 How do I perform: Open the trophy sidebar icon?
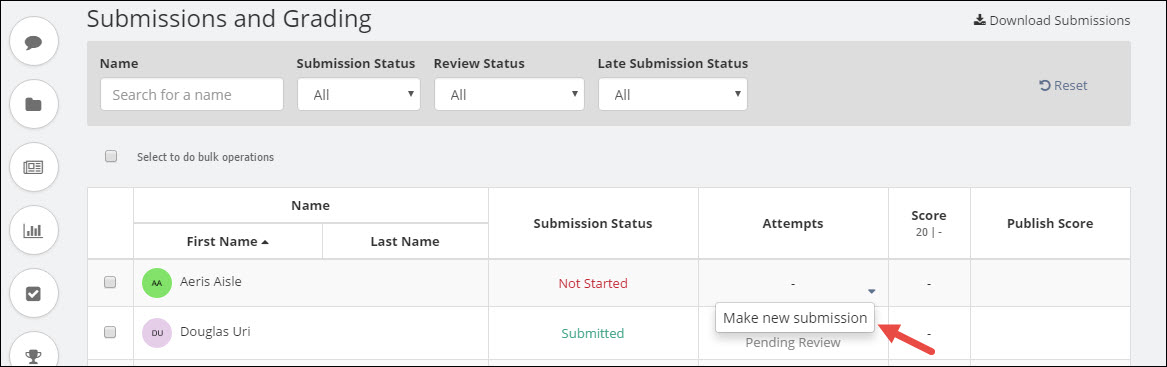(33, 350)
